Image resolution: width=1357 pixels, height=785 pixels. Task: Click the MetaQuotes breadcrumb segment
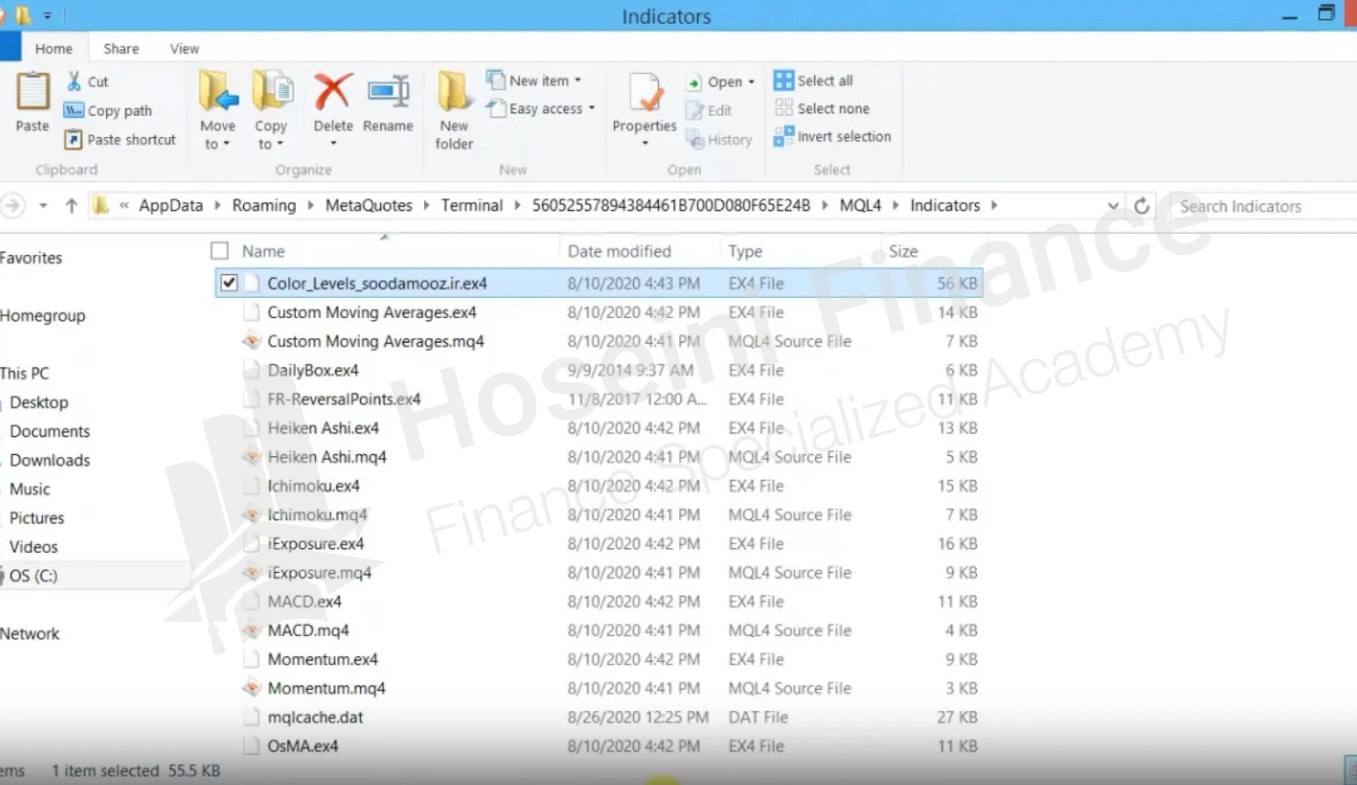click(x=369, y=205)
